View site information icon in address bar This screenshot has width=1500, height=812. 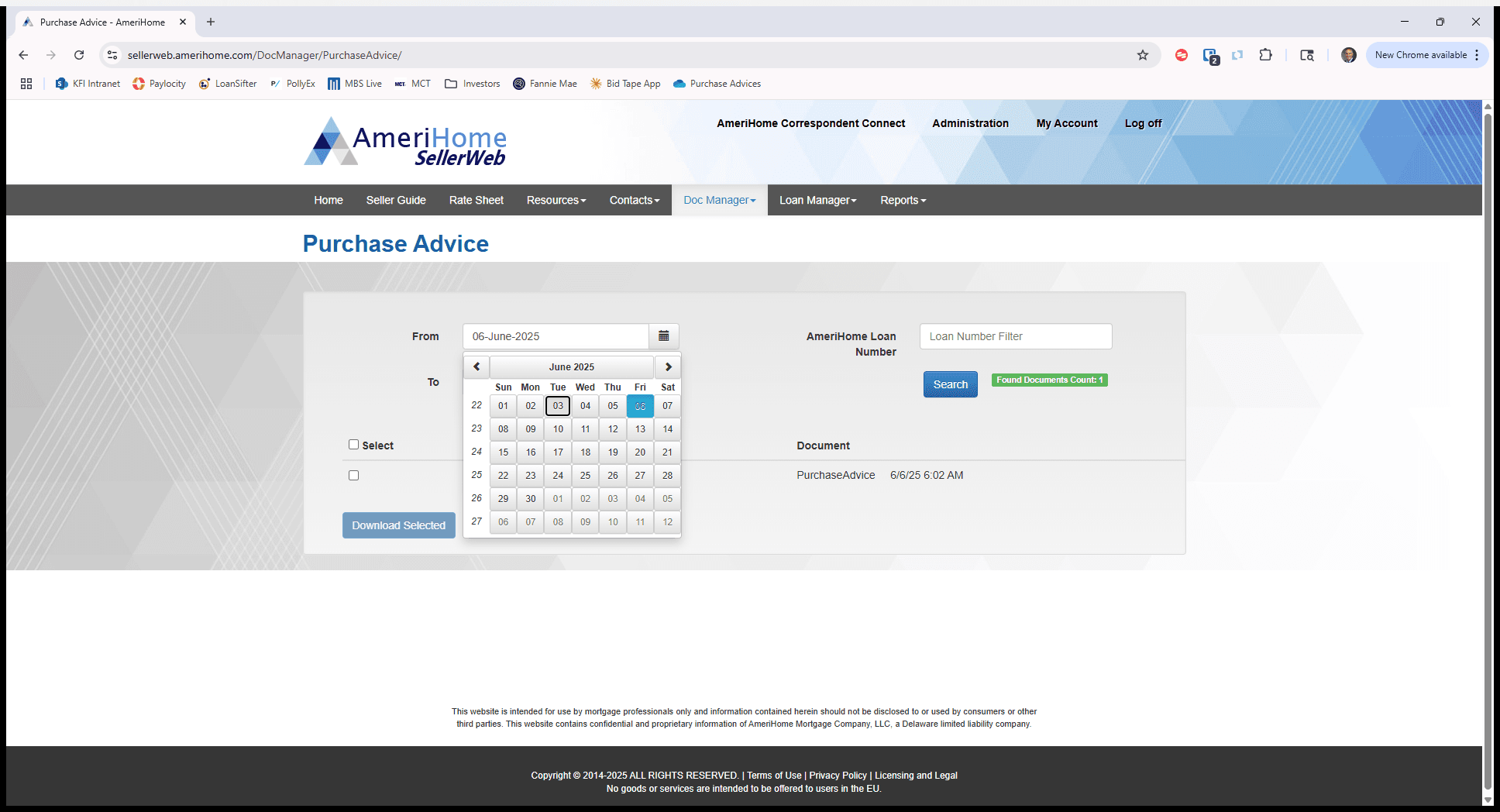coord(113,55)
